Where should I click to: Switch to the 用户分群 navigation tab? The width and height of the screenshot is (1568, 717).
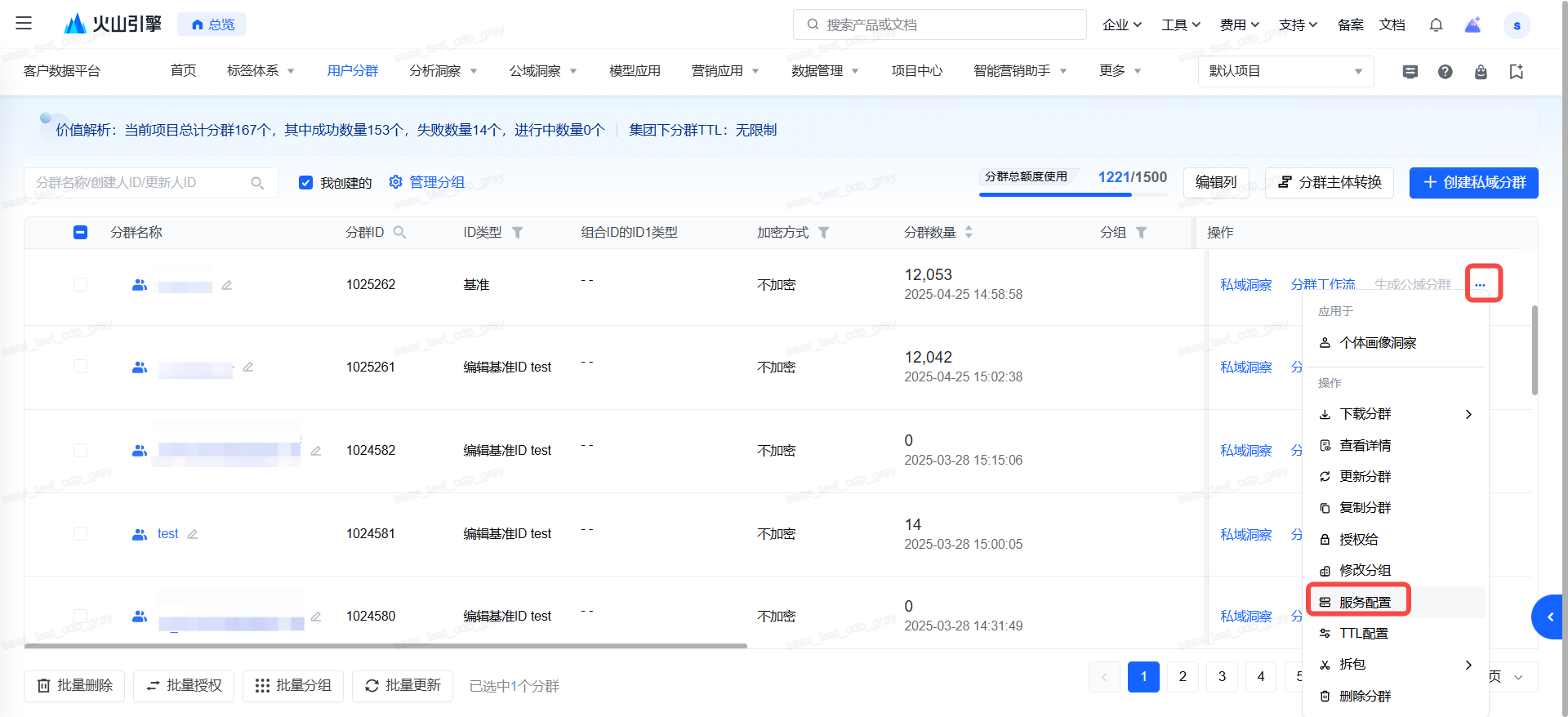352,71
